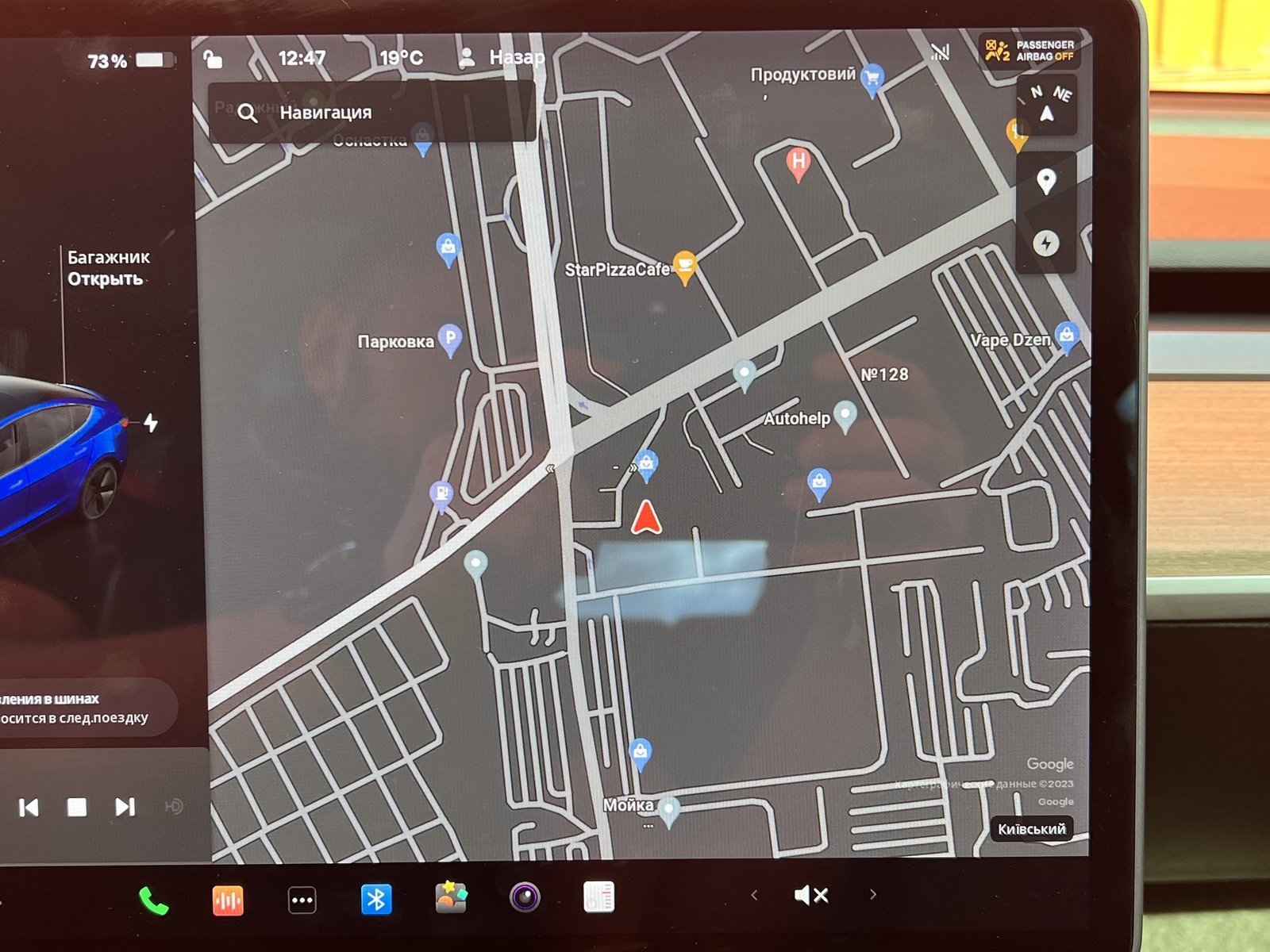Toggle the compass north orientation
This screenshot has width=1270, height=952.
point(1047,106)
